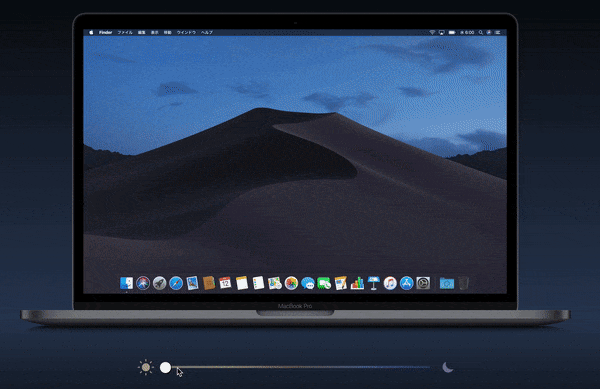Open FaceTime green icon in dock
This screenshot has width=600, height=389.
click(324, 283)
